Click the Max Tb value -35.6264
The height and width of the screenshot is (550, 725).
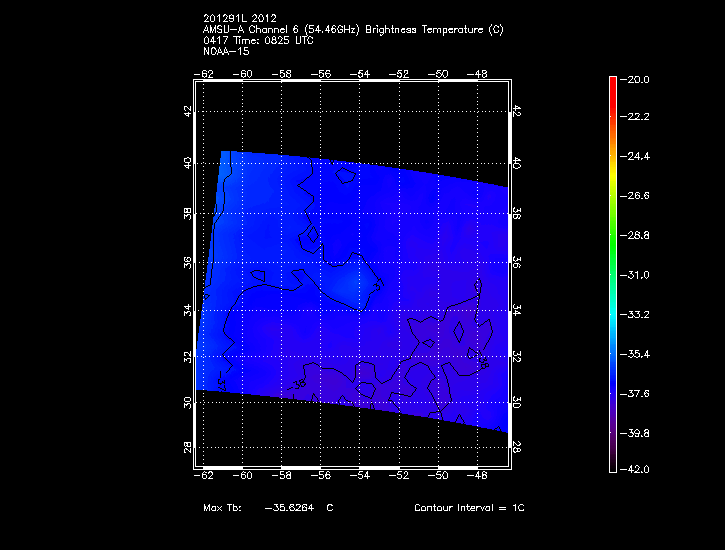click(x=289, y=508)
